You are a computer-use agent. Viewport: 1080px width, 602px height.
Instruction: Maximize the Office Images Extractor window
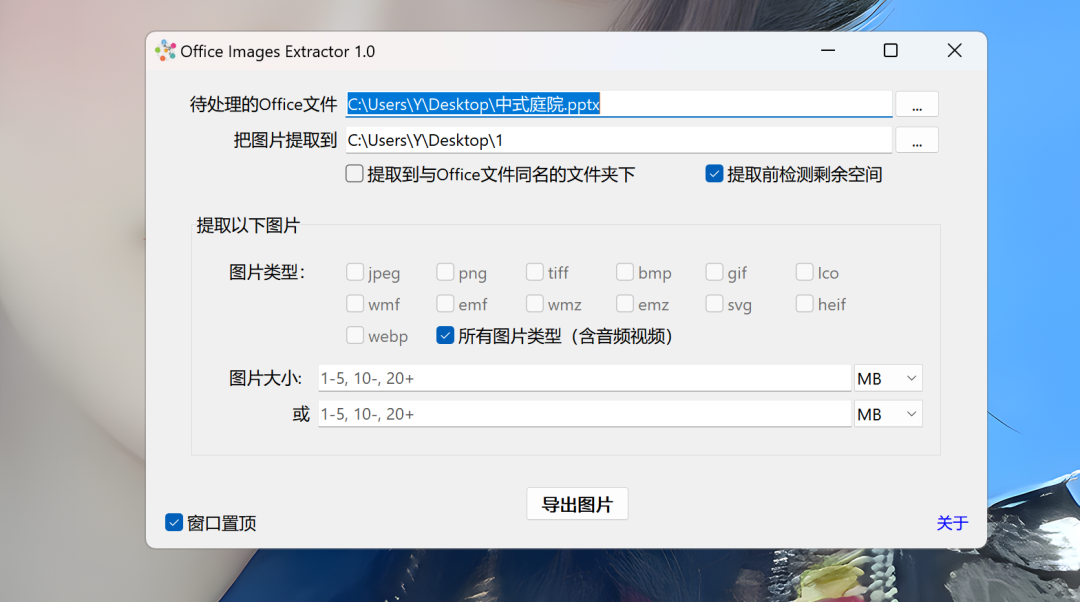tap(891, 50)
